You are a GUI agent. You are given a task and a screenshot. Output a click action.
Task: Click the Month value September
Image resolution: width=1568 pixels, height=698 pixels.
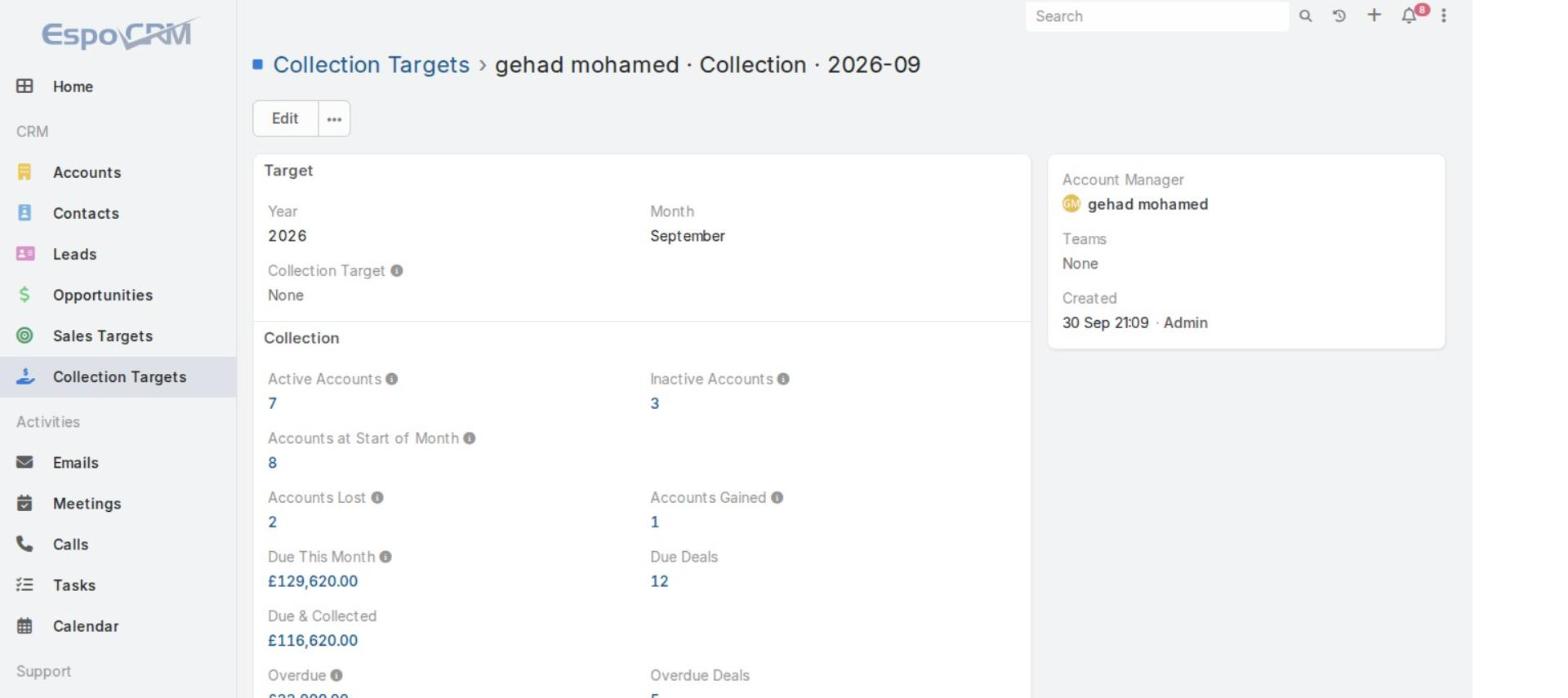tap(688, 236)
